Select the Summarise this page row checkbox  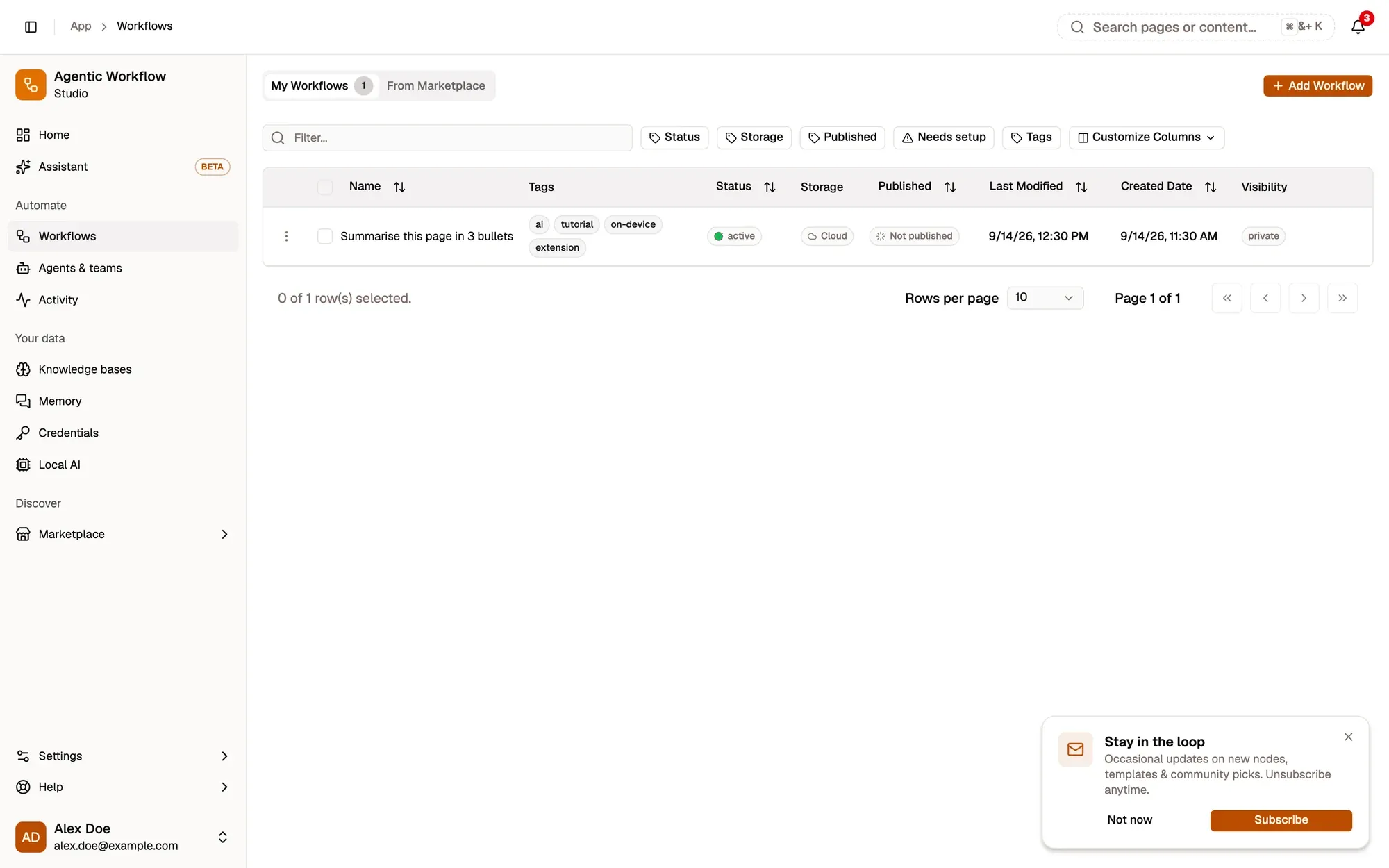click(325, 236)
